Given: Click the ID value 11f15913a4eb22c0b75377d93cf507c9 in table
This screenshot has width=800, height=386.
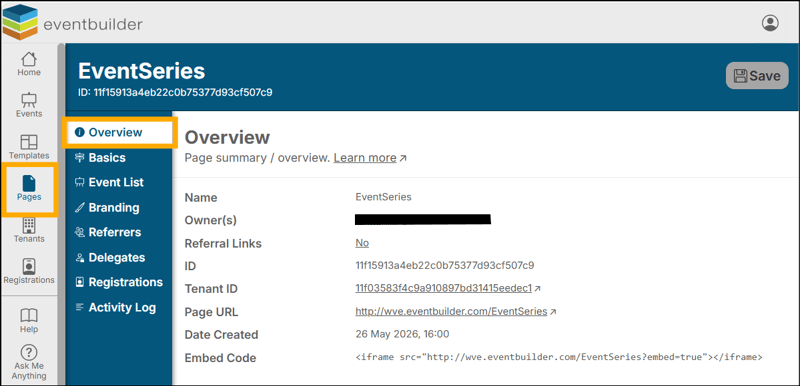Looking at the screenshot, I should [444, 266].
